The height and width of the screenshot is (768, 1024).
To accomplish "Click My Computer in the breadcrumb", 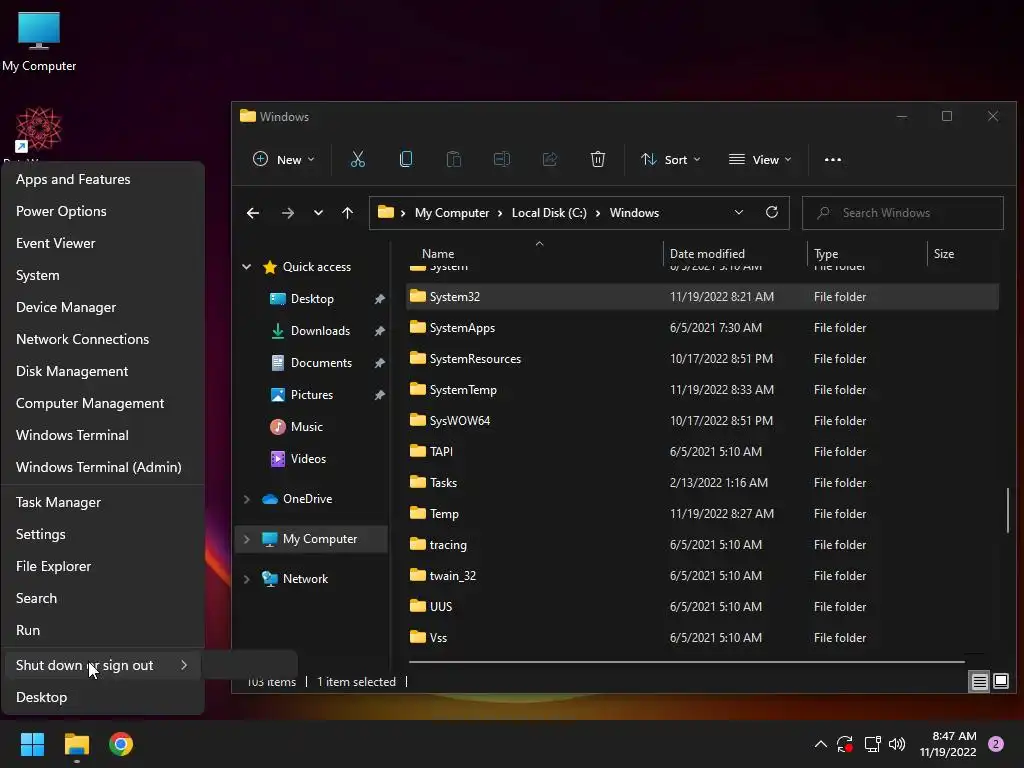I will [452, 213].
